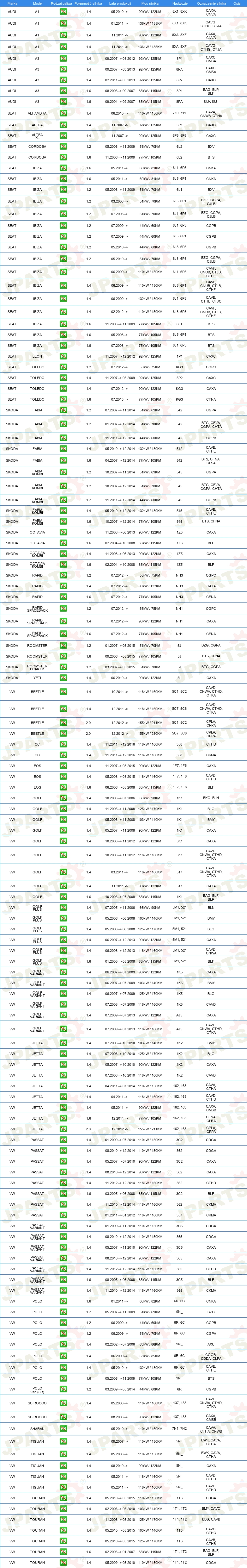
Task: Click fuel icon in SEAT CORDOBA BTS row
Action: pos(63,157)
